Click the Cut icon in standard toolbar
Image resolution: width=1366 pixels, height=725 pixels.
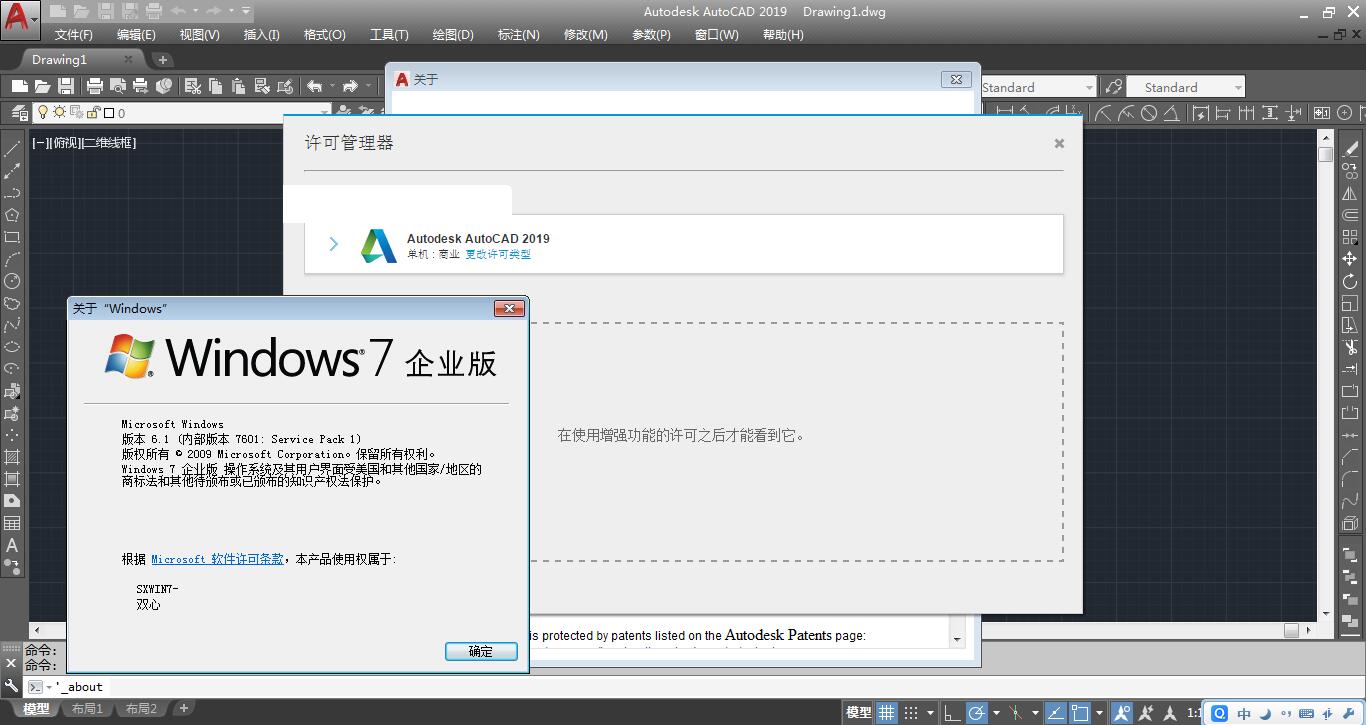coord(193,87)
